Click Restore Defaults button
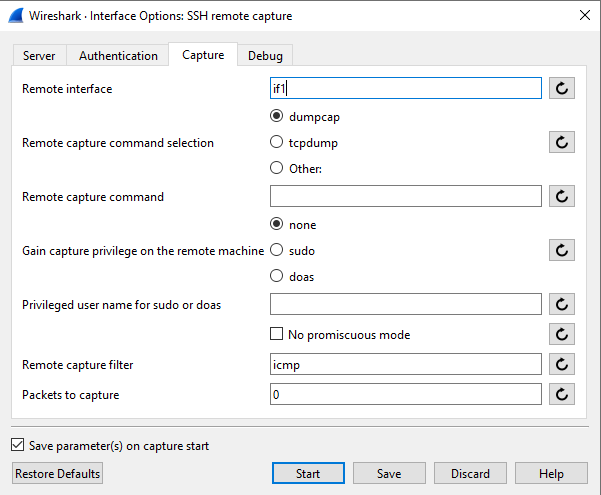This screenshot has width=601, height=495. click(57, 474)
